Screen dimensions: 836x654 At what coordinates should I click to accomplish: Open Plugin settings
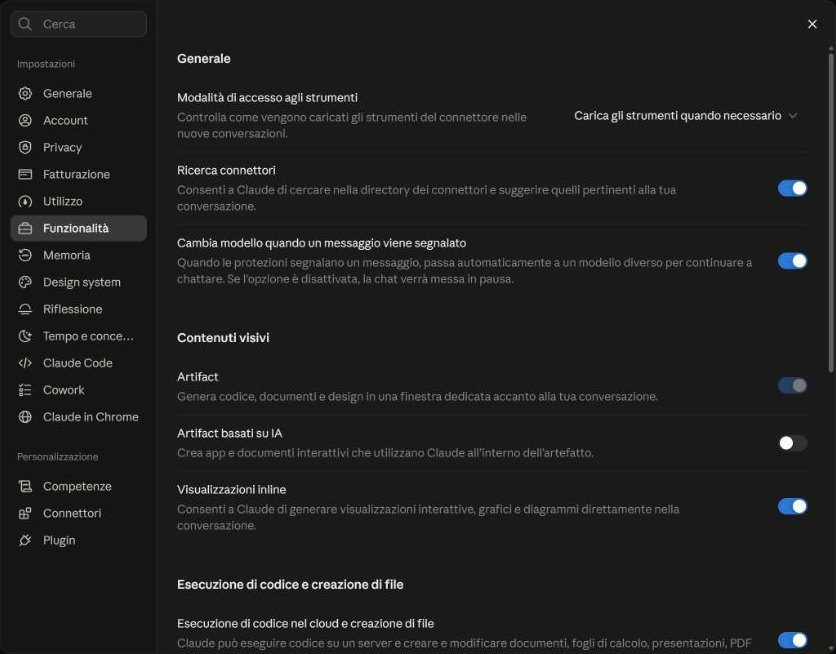pyautogui.click(x=78, y=540)
